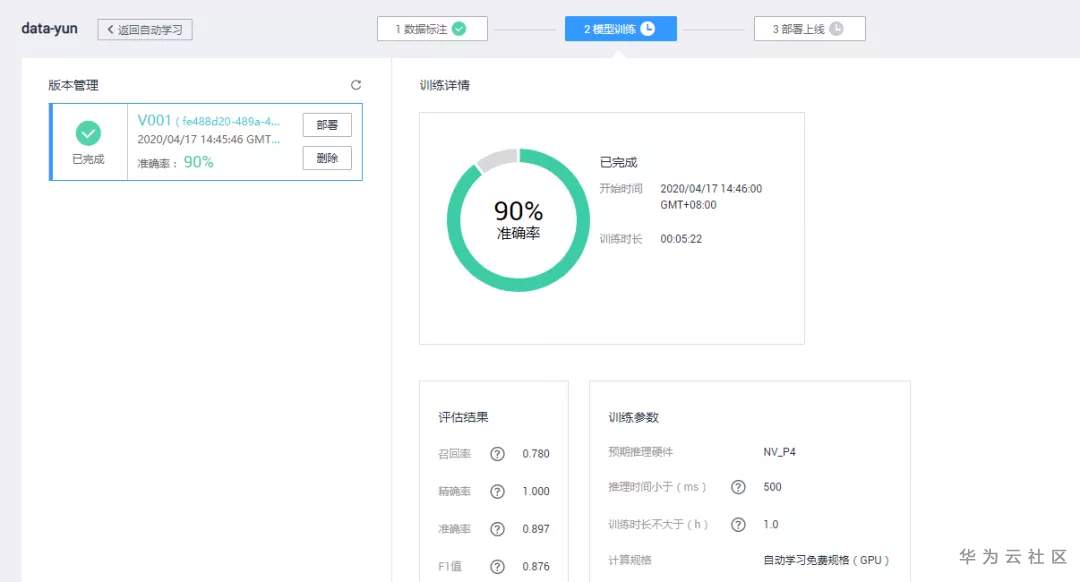The height and width of the screenshot is (582, 1080).
Task: Click green check icon on 数据标注 step
Action: click(459, 28)
